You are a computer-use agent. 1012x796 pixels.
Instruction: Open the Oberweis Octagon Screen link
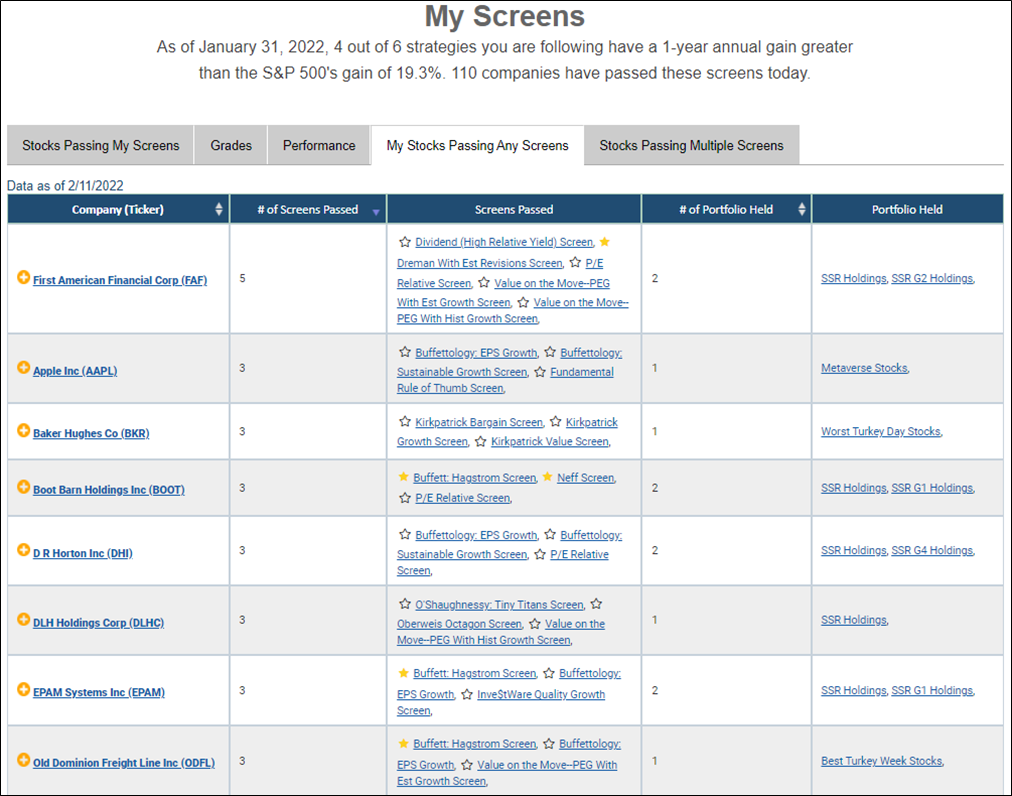click(459, 624)
